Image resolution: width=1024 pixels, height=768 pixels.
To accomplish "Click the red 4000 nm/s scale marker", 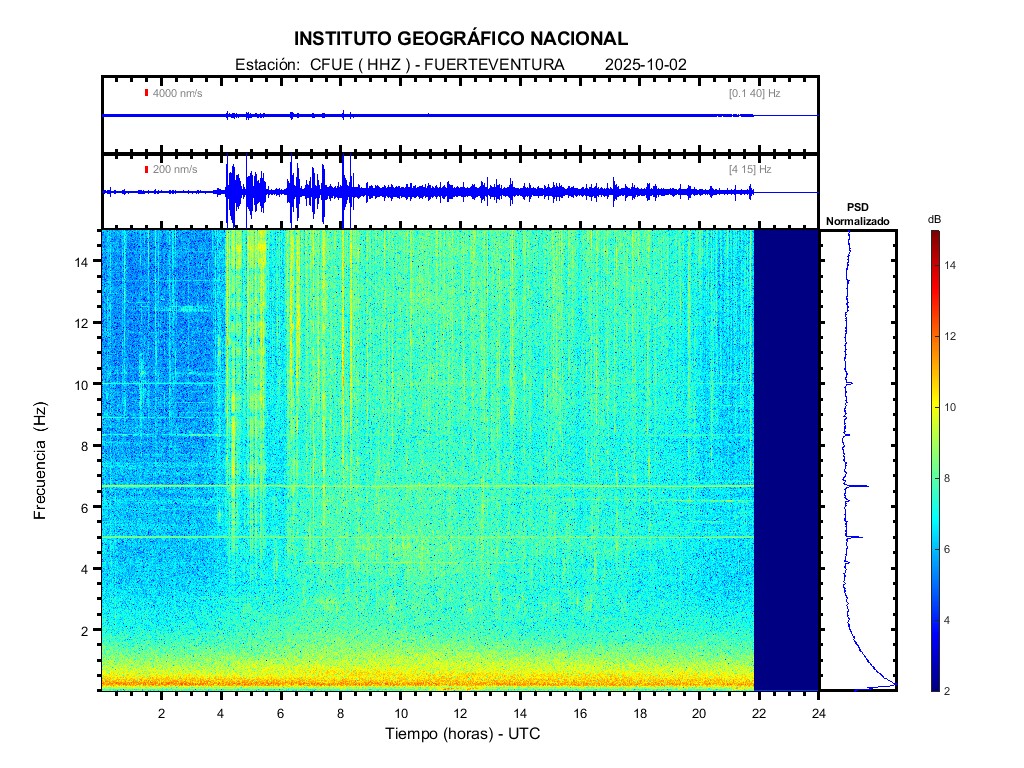I will click(146, 93).
